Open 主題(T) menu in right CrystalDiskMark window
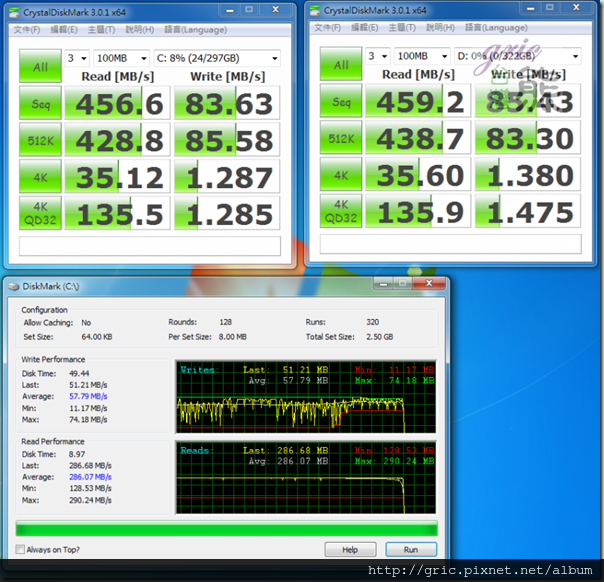 402,28
